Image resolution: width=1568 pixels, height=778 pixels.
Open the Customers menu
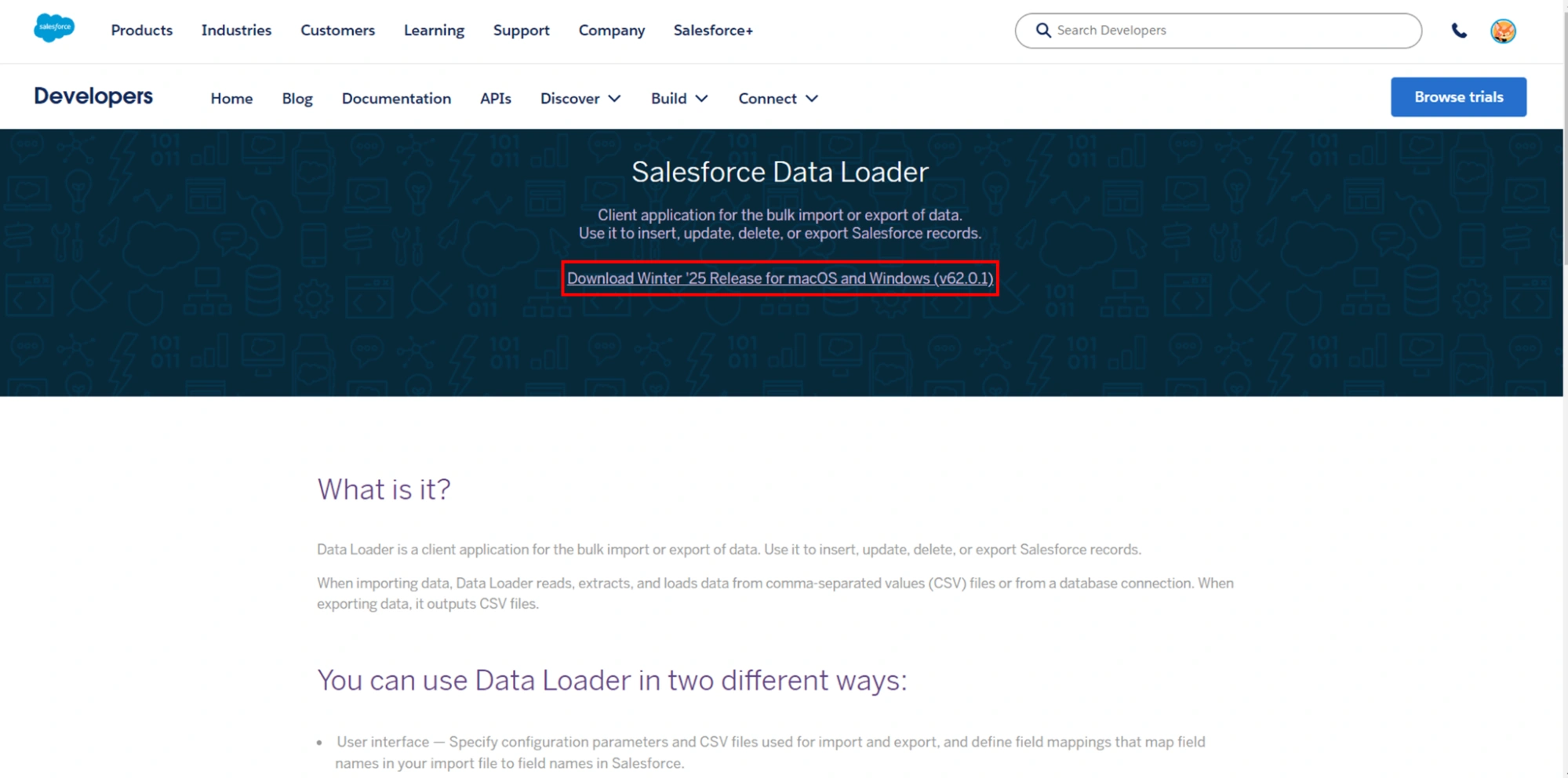coord(337,30)
